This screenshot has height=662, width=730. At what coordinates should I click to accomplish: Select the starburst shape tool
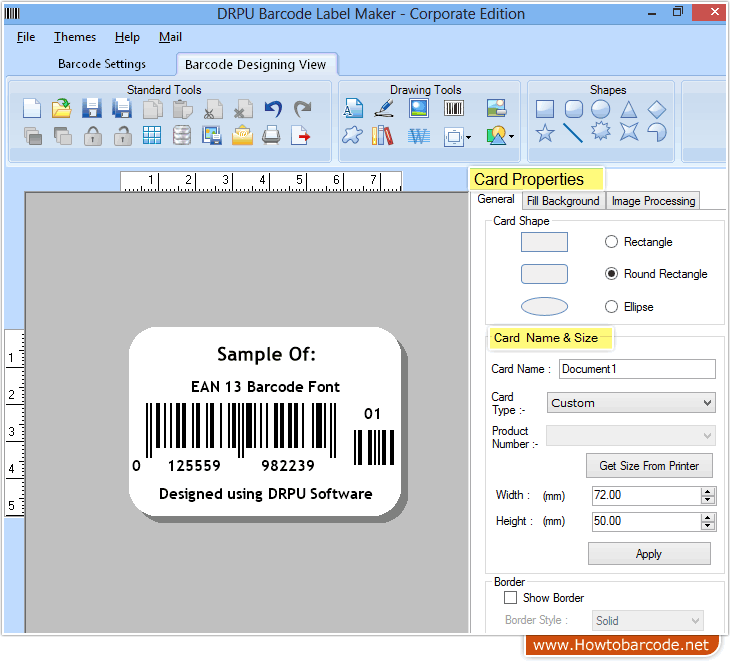pos(601,131)
